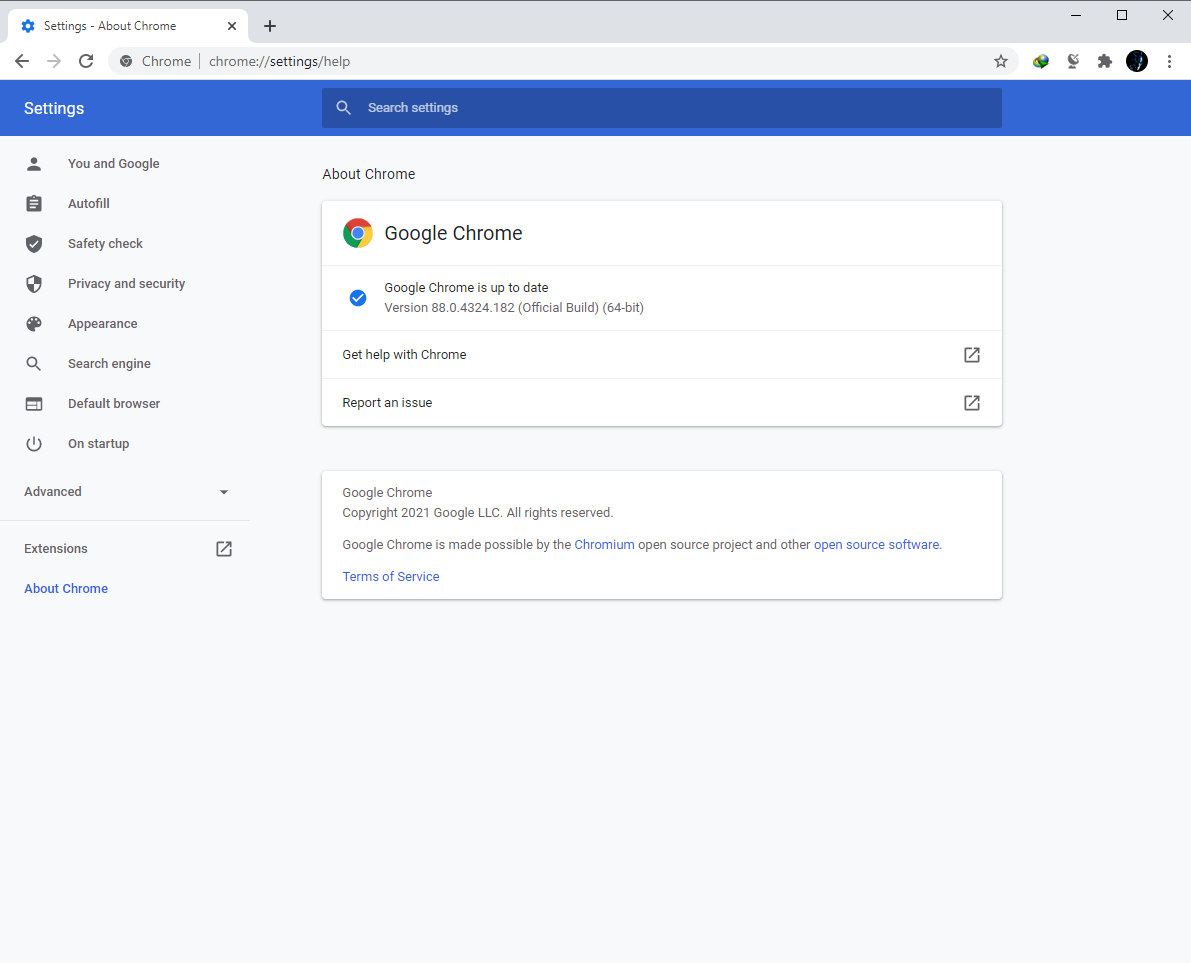Click the Privacy and security shield icon

34,283
